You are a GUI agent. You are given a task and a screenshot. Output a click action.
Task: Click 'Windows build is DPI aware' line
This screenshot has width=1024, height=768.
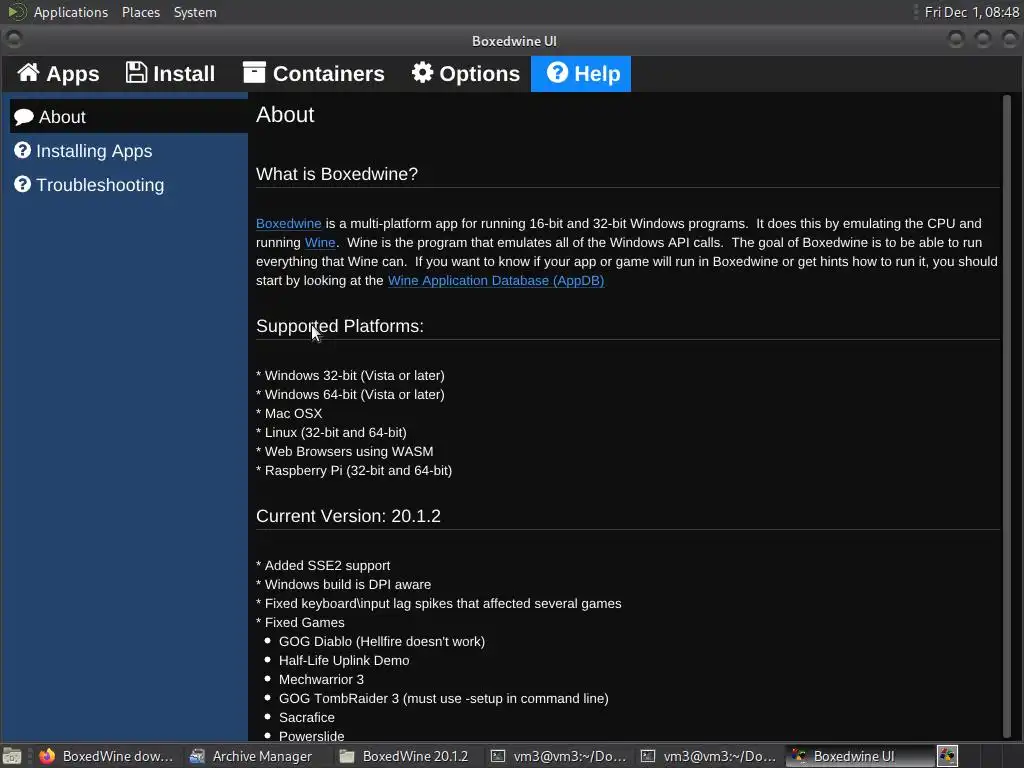tap(344, 584)
